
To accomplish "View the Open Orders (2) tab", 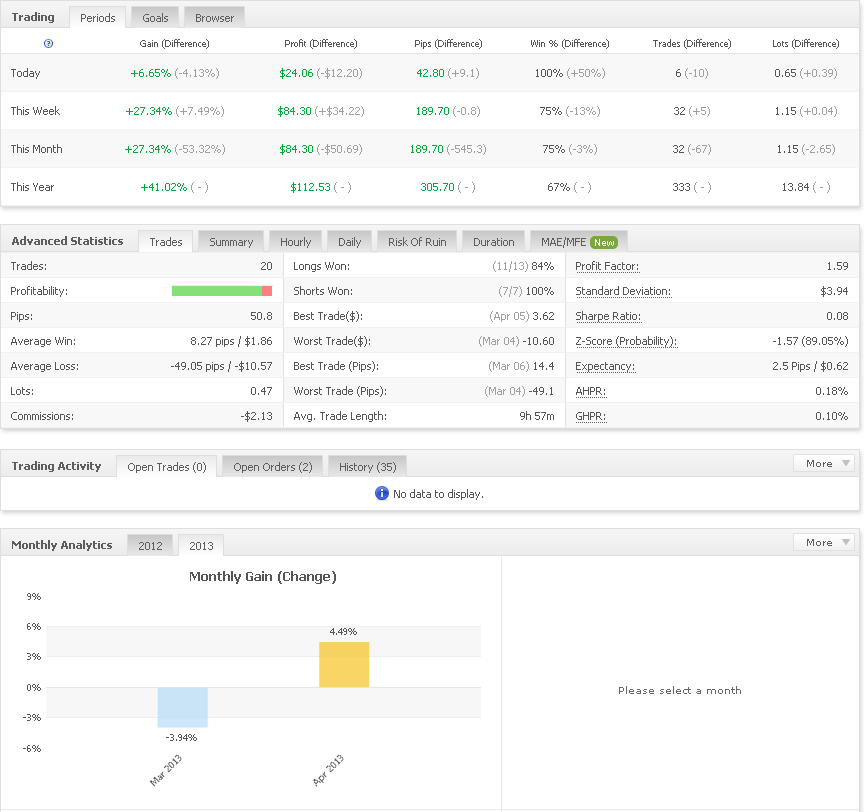I will coord(272,467).
